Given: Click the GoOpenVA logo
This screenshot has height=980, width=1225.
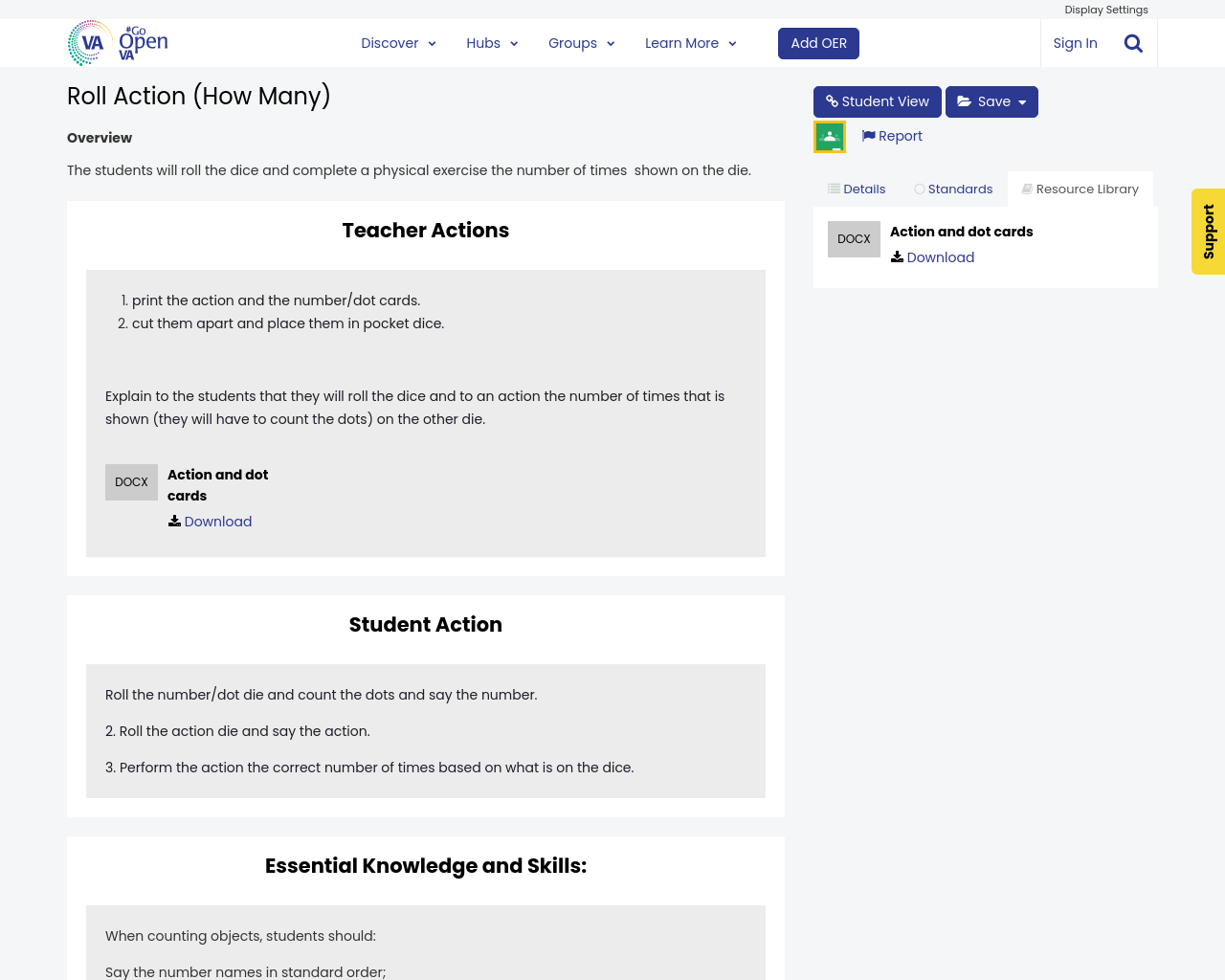Looking at the screenshot, I should pyautogui.click(x=118, y=43).
